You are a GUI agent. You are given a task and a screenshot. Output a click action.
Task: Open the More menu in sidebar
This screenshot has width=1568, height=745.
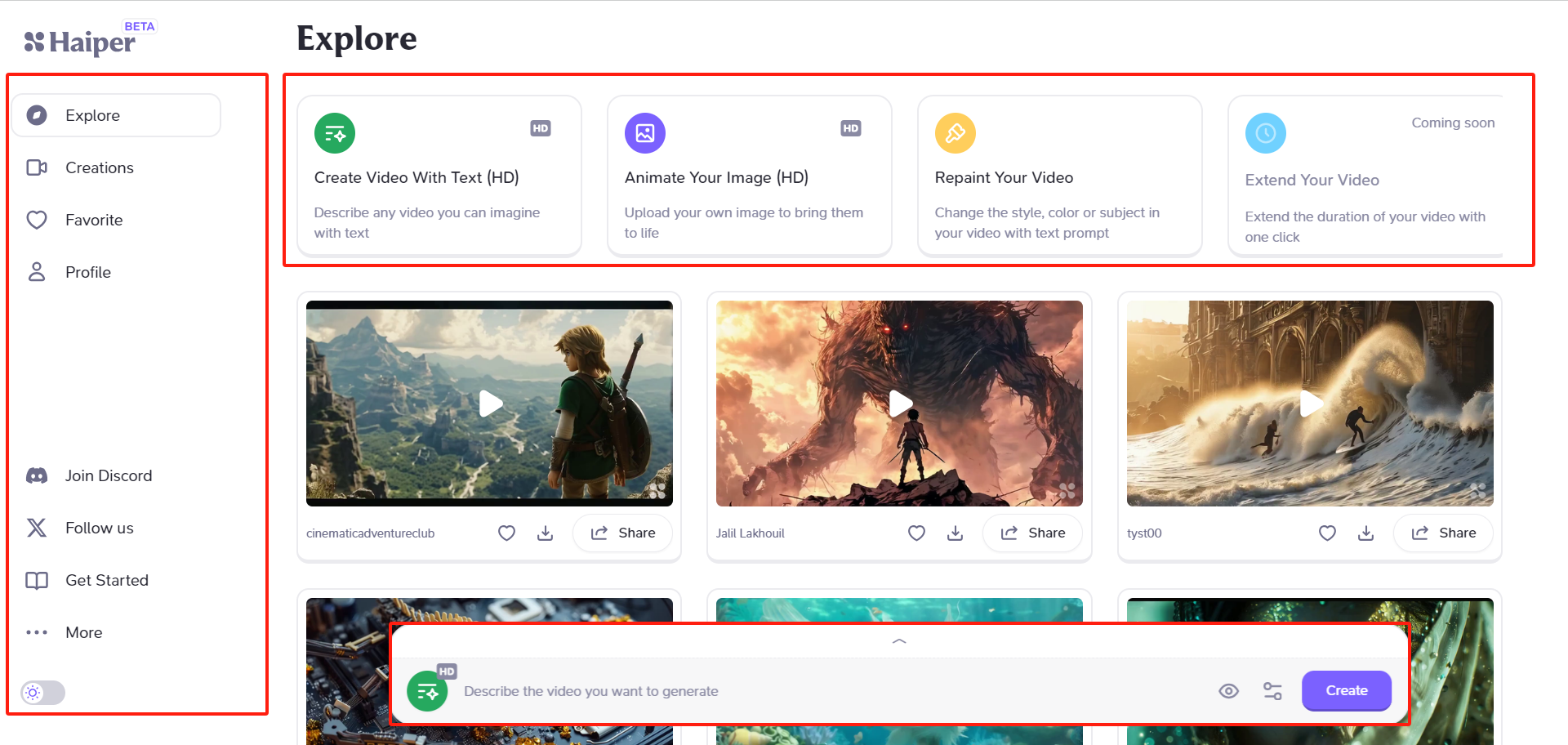point(83,632)
